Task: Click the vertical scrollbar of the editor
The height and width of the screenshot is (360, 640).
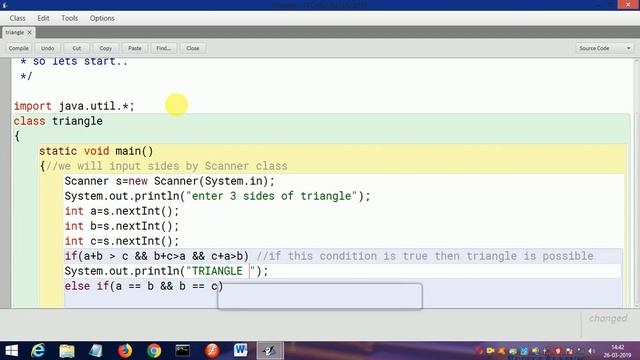Action: pos(636,183)
